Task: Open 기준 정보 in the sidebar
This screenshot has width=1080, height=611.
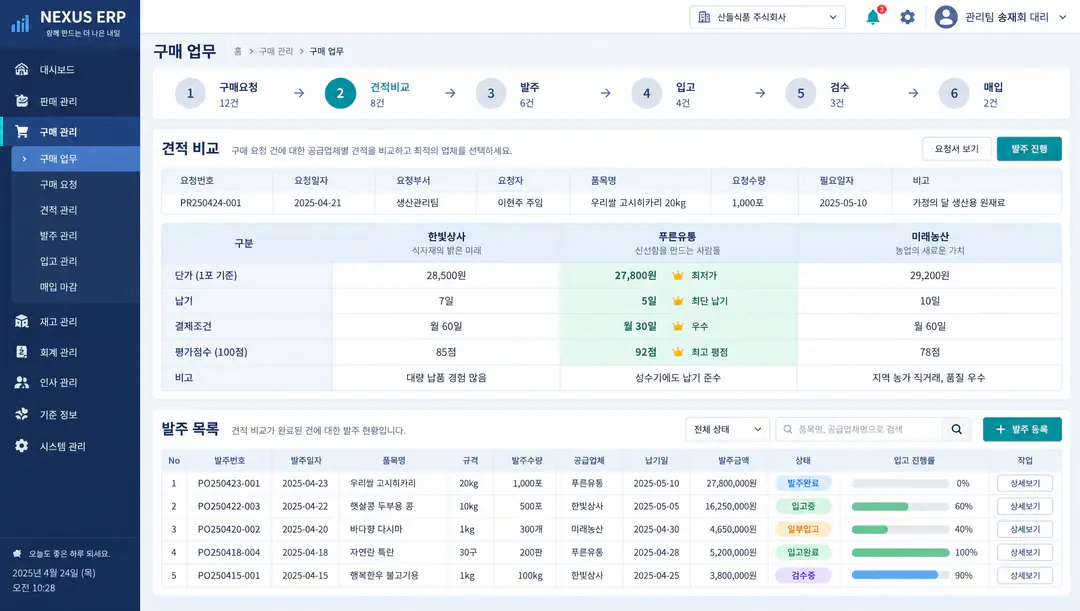Action: (x=70, y=415)
